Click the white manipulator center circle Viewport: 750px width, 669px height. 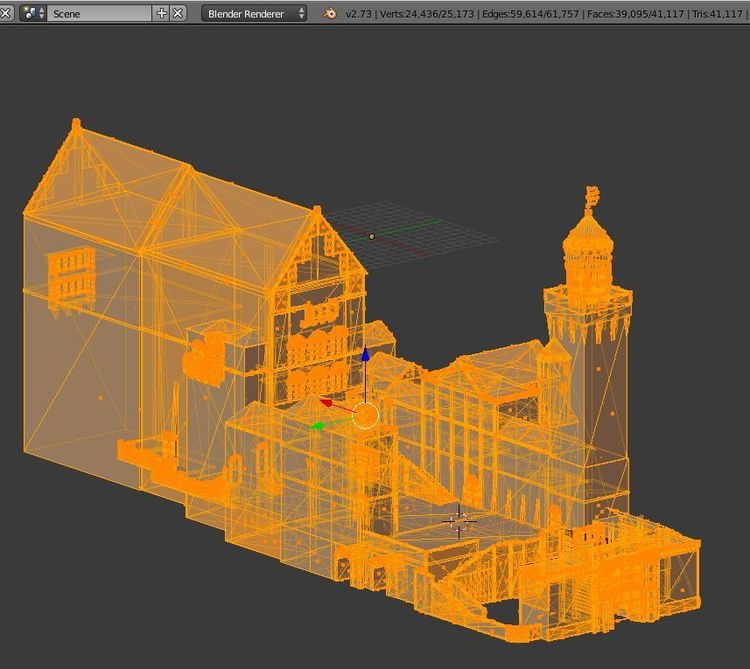point(365,415)
